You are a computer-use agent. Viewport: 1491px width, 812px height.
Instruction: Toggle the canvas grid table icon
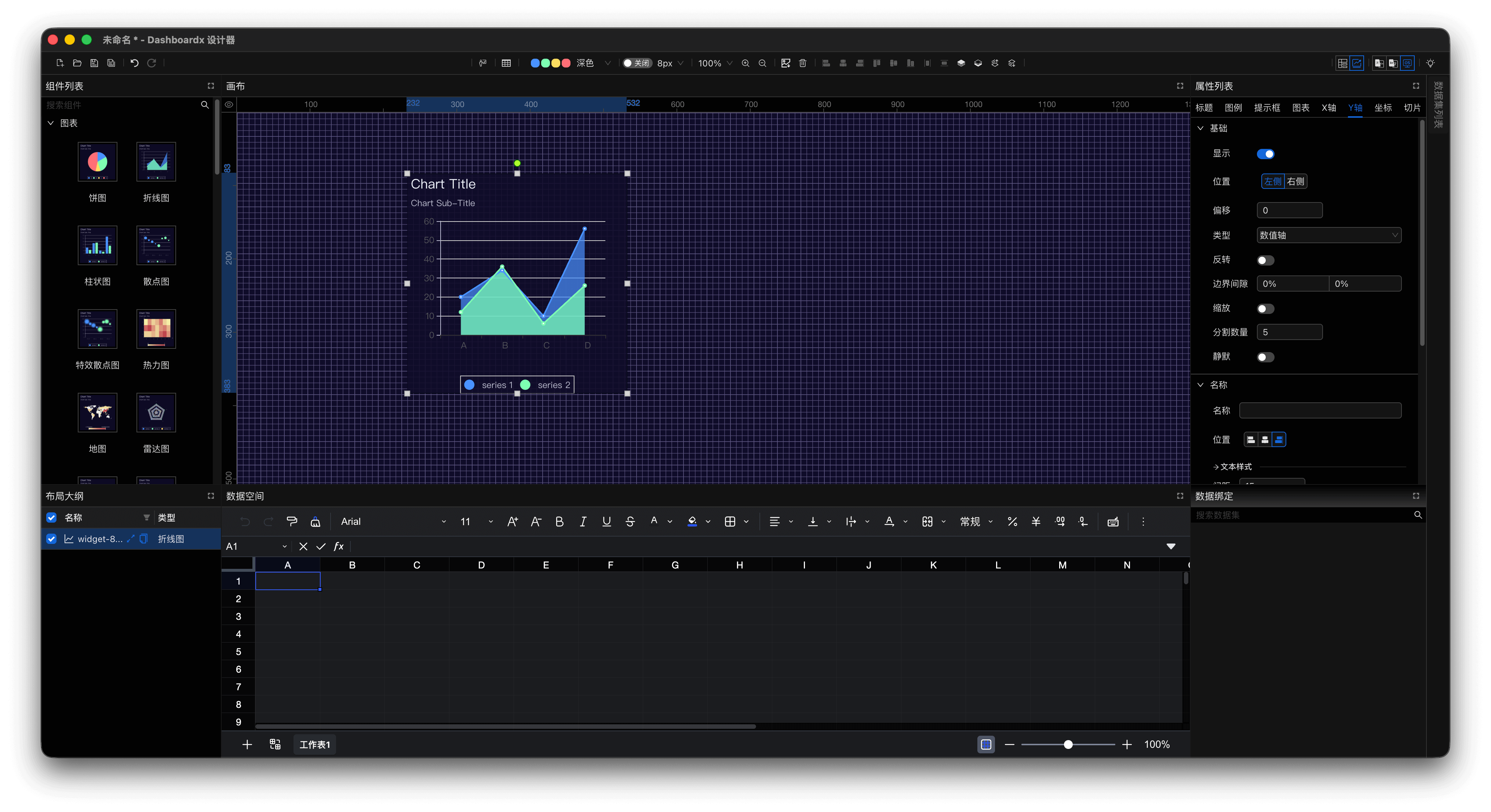[x=506, y=63]
